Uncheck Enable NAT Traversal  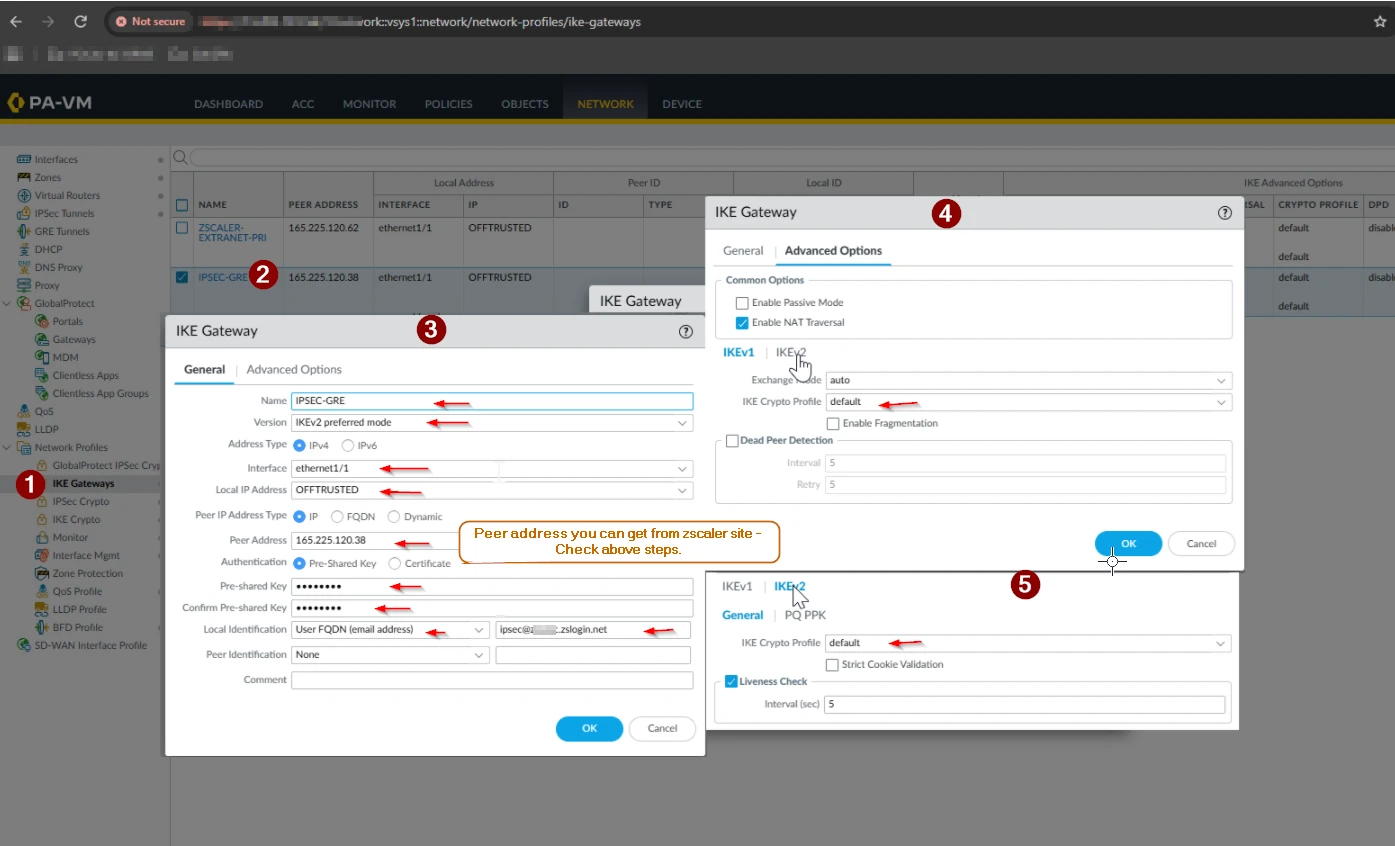click(x=742, y=323)
